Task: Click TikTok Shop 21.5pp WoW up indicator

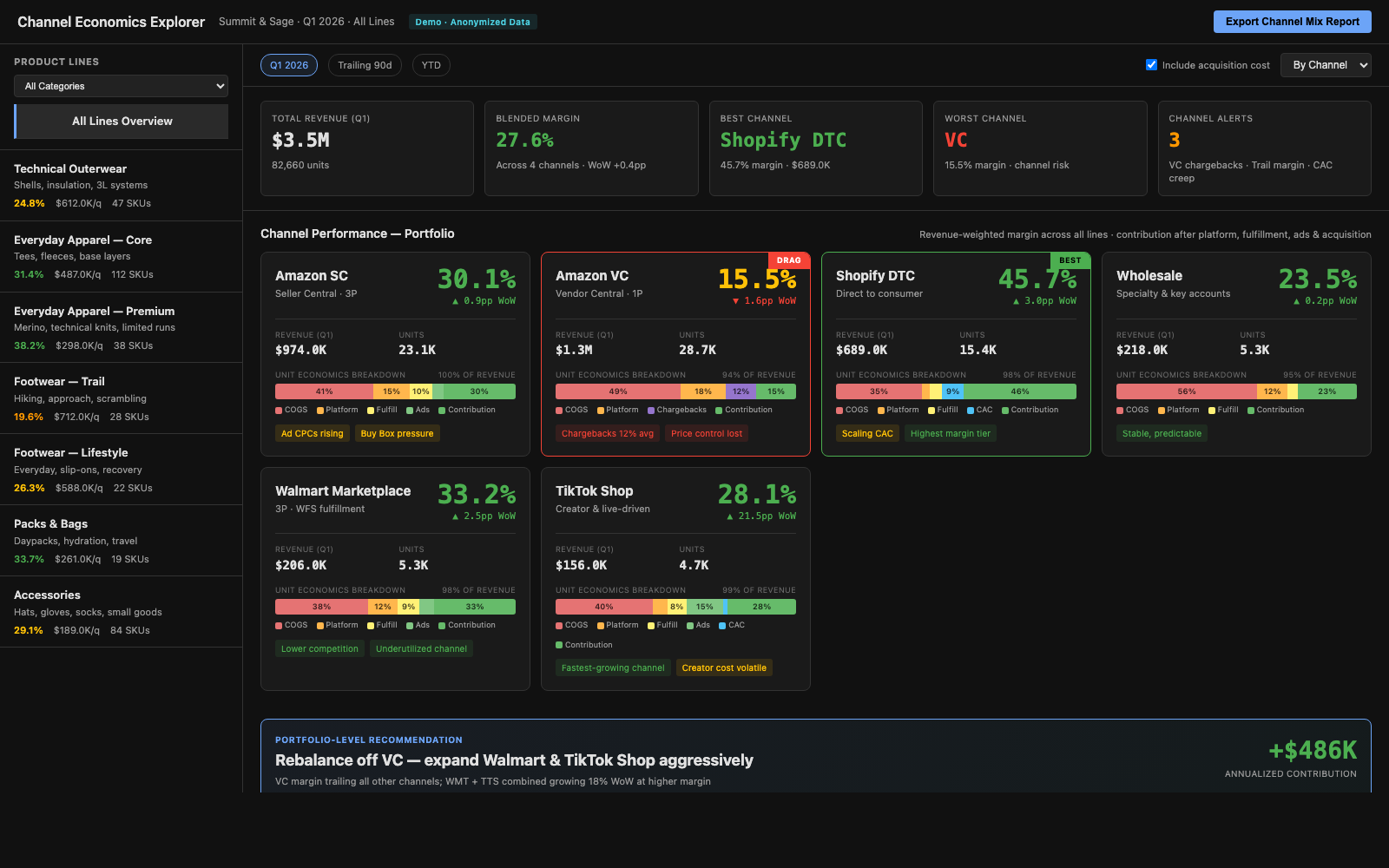Action: click(x=761, y=516)
